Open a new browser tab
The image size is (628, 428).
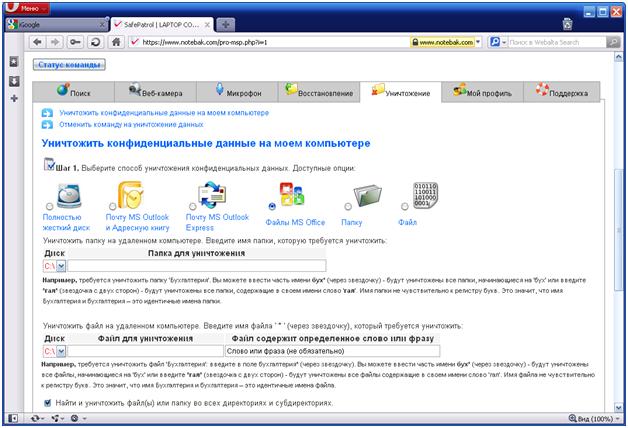click(x=225, y=25)
